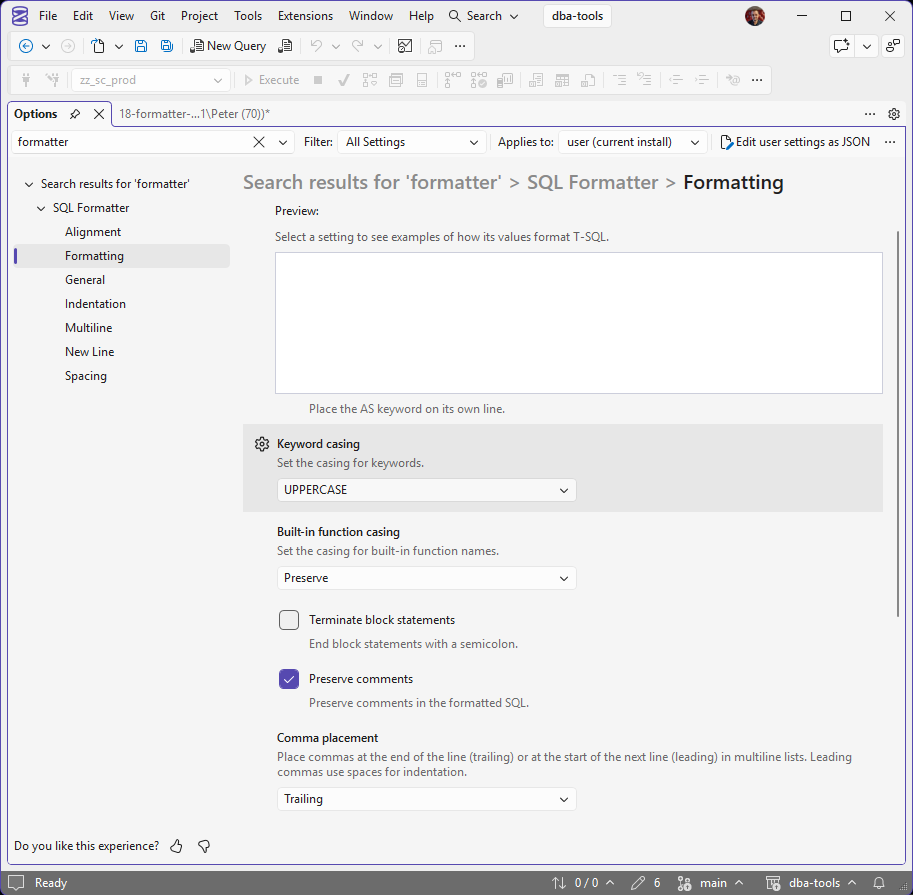The image size is (913, 895).
Task: Switch to the 18-formatter query tab
Action: pos(194,114)
